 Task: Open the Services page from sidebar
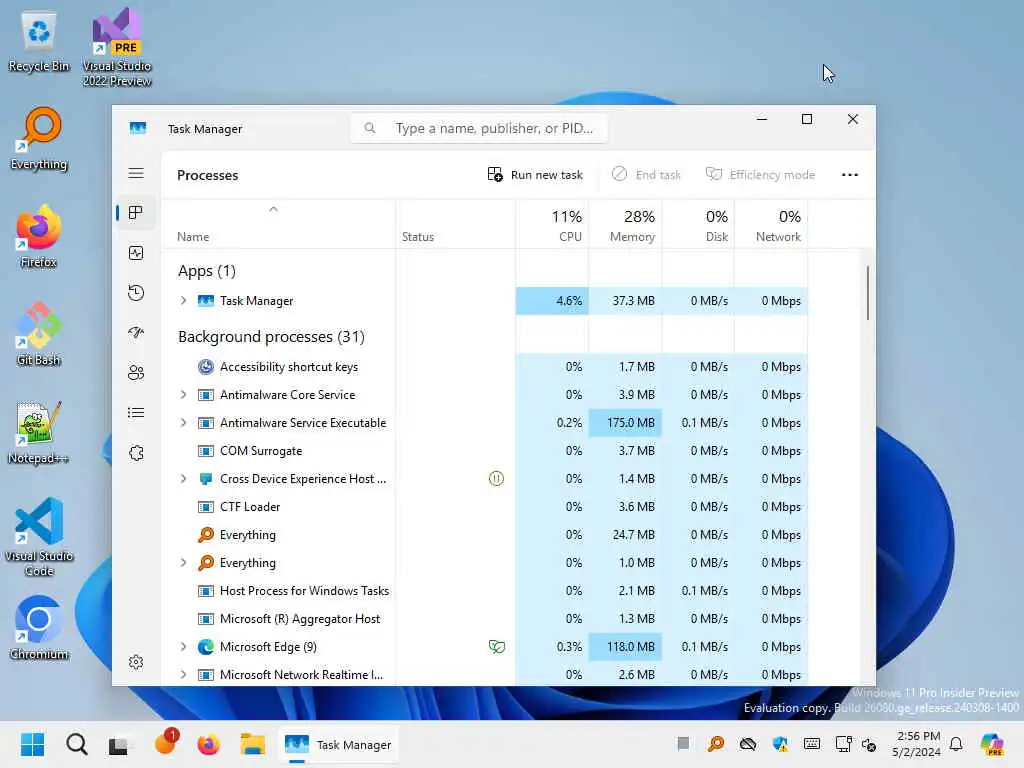click(x=136, y=453)
